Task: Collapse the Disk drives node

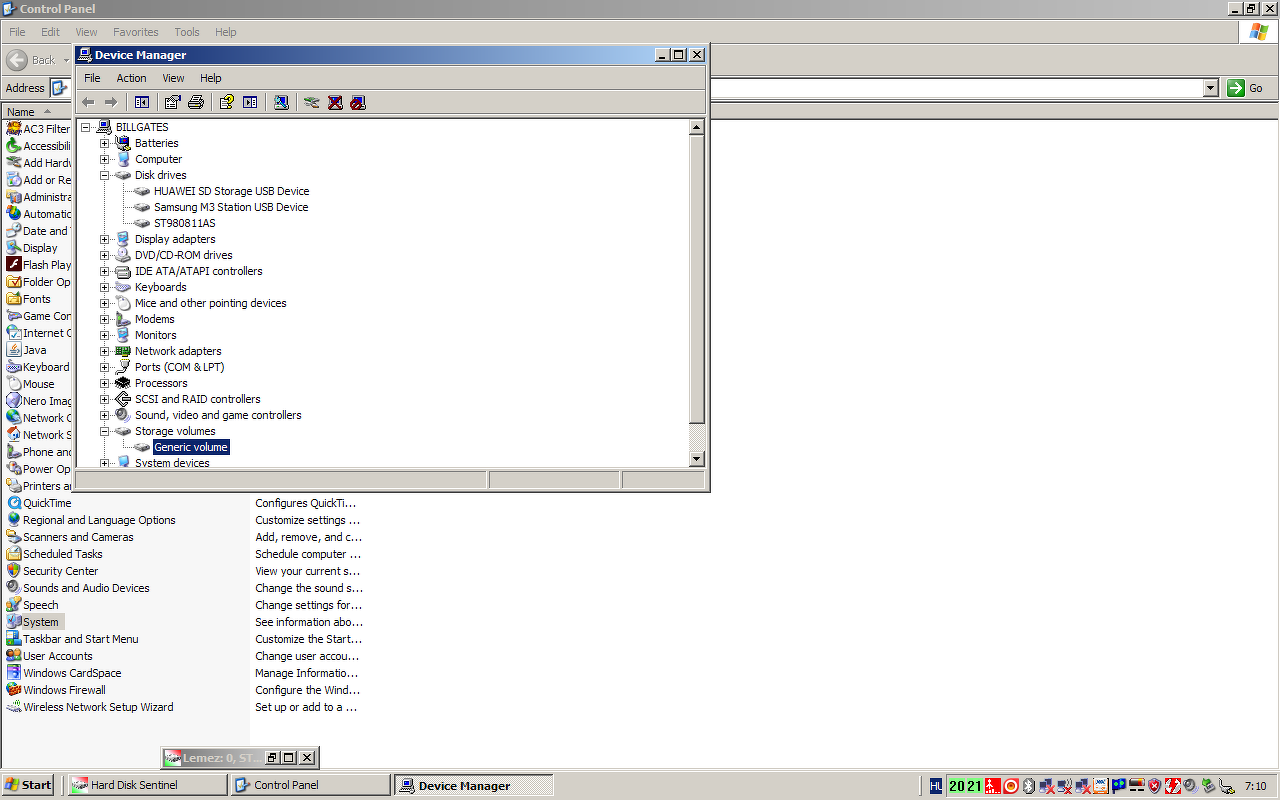Action: (x=104, y=175)
